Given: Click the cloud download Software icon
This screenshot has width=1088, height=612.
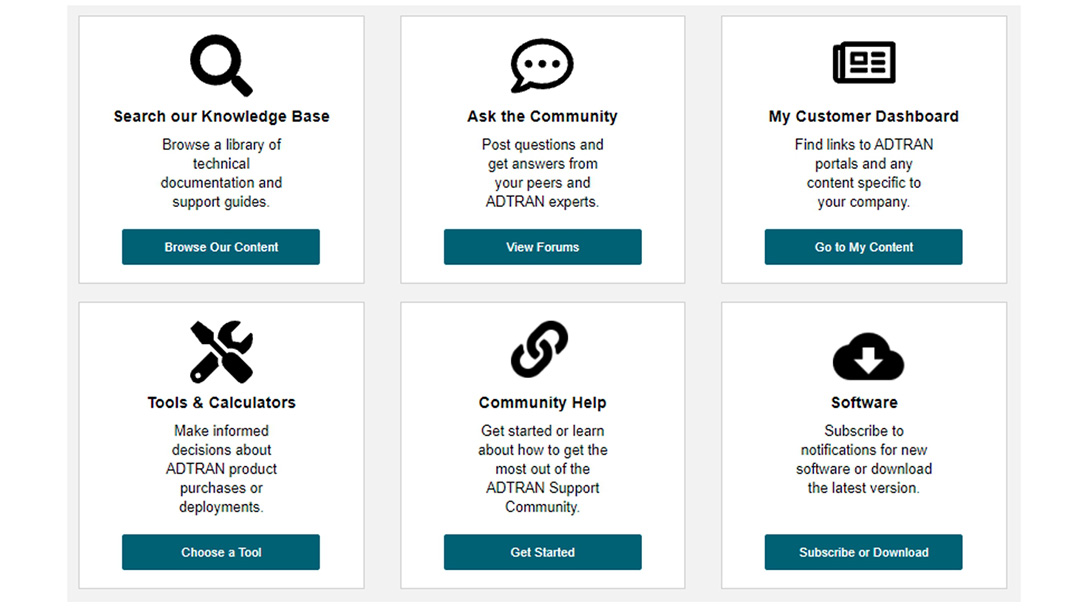Looking at the screenshot, I should (864, 355).
